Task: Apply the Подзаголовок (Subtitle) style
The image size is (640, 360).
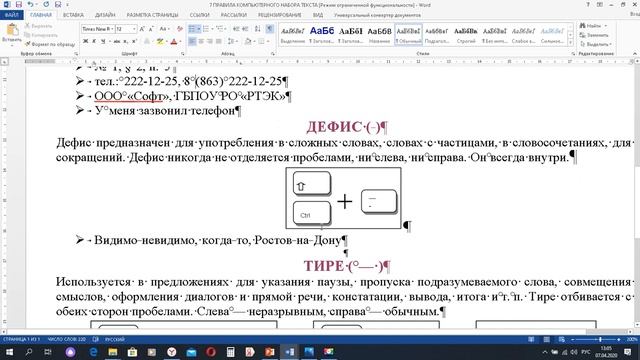Action: [x=437, y=35]
